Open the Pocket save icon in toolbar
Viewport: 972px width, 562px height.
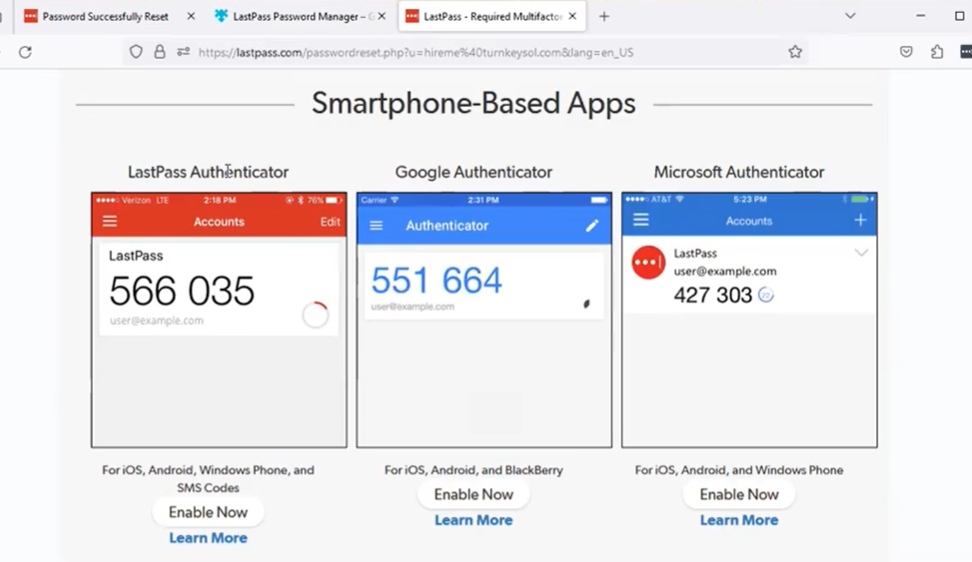906,52
